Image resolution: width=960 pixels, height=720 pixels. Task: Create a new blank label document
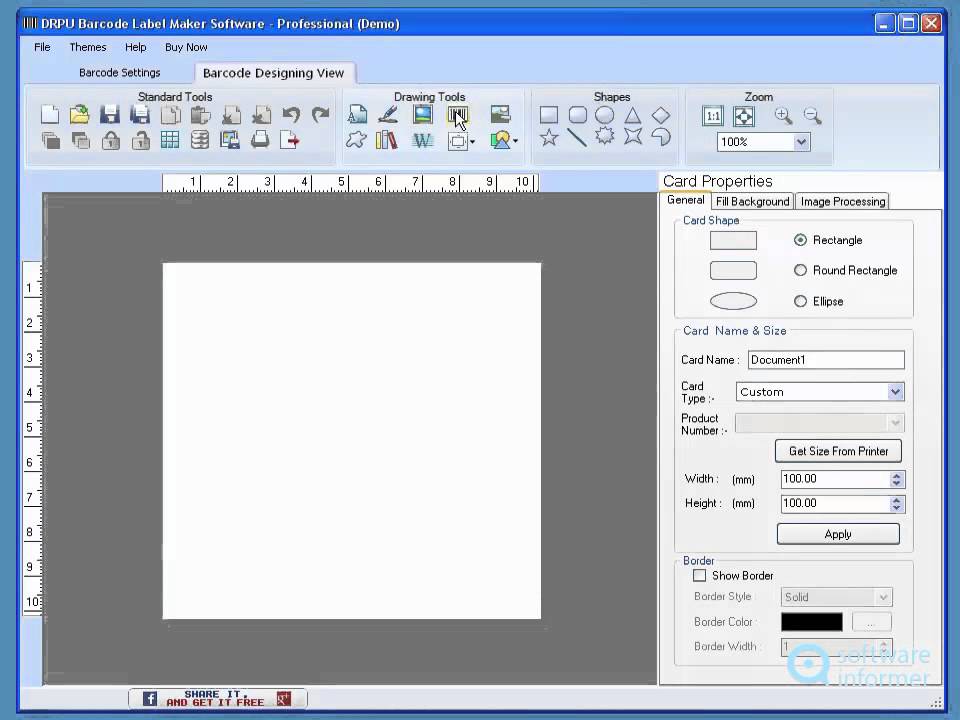tap(50, 114)
